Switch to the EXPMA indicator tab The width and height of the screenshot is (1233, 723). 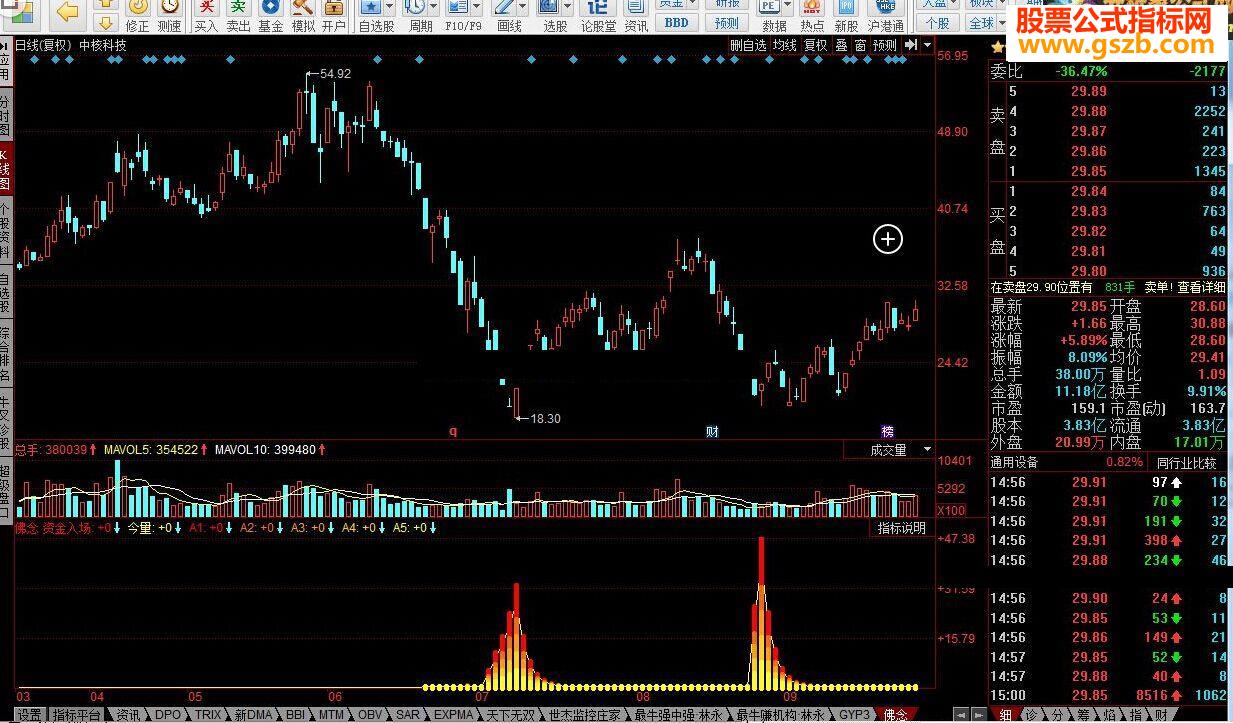(454, 715)
